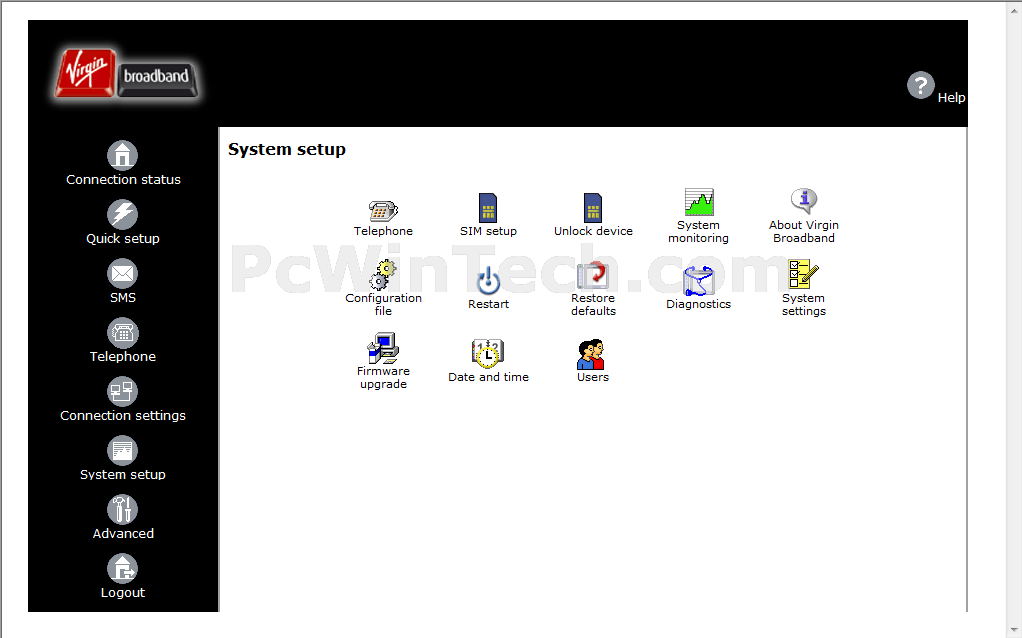1022x638 pixels.
Task: Open the Connection settings network icon
Action: tap(123, 392)
